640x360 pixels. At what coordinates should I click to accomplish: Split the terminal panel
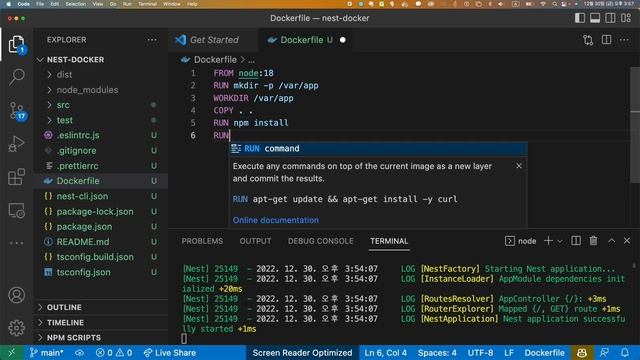(x=576, y=241)
